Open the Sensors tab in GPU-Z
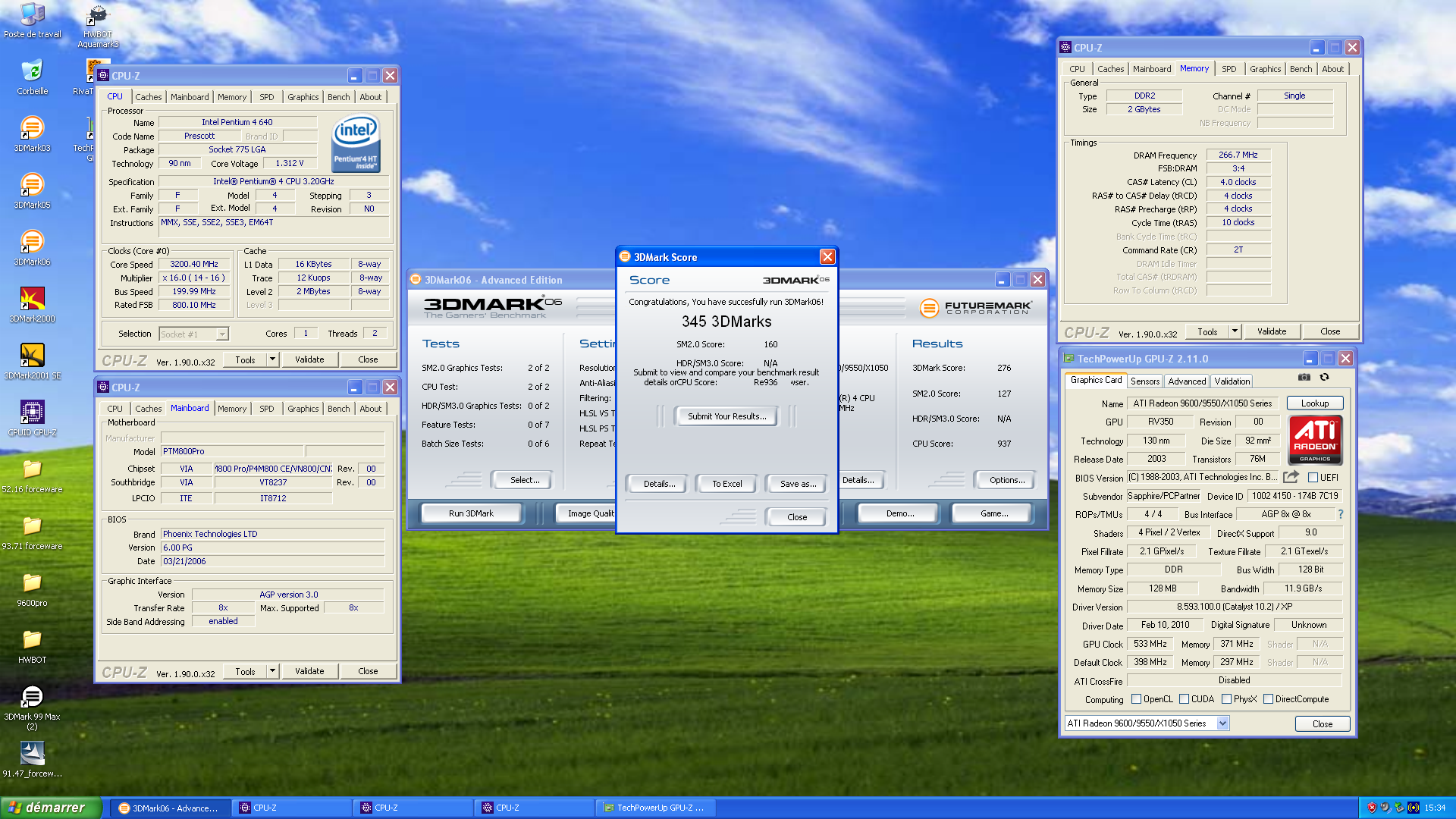 click(x=1144, y=381)
